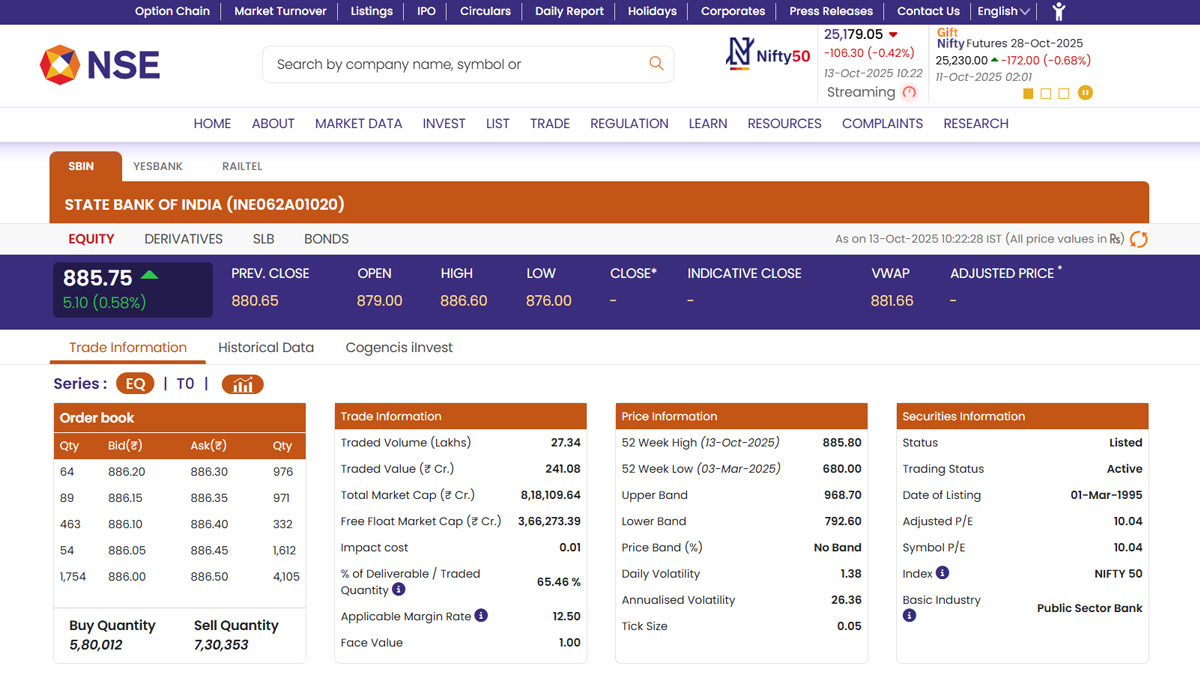1200x675 pixels.
Task: Open the MARKET DATA menu
Action: point(358,124)
